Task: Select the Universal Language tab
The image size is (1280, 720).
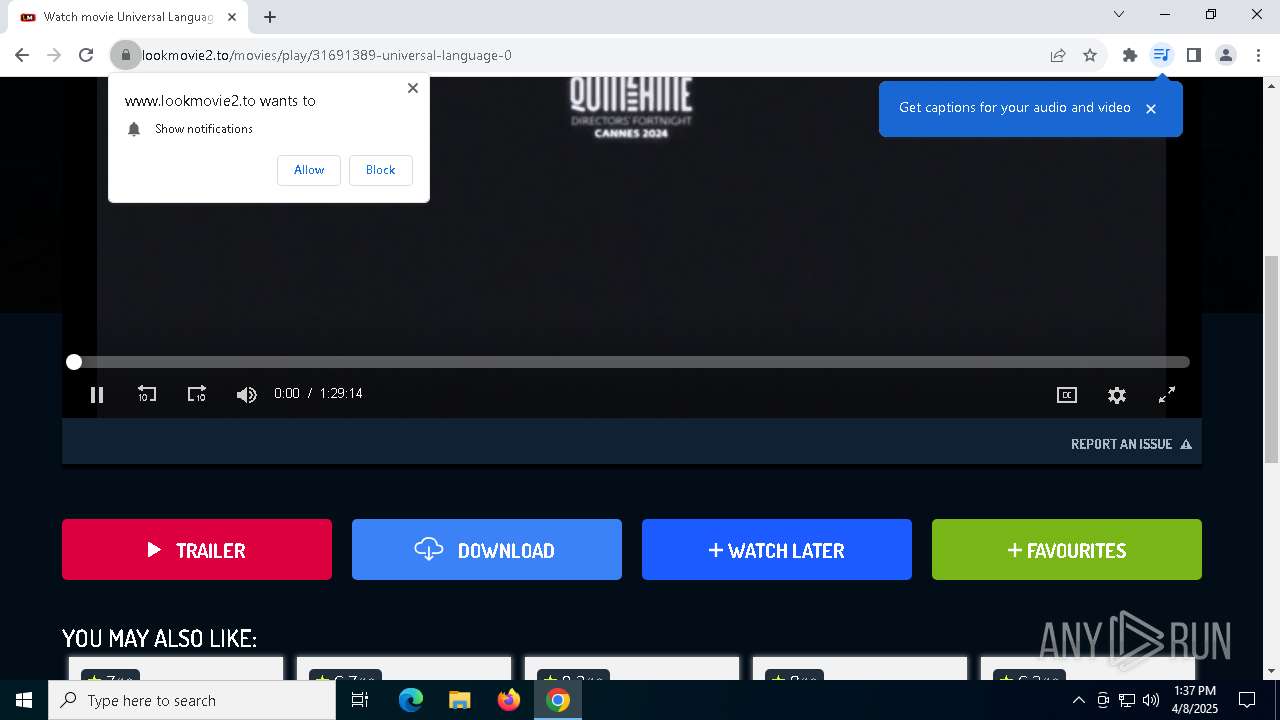Action: pyautogui.click(x=128, y=17)
